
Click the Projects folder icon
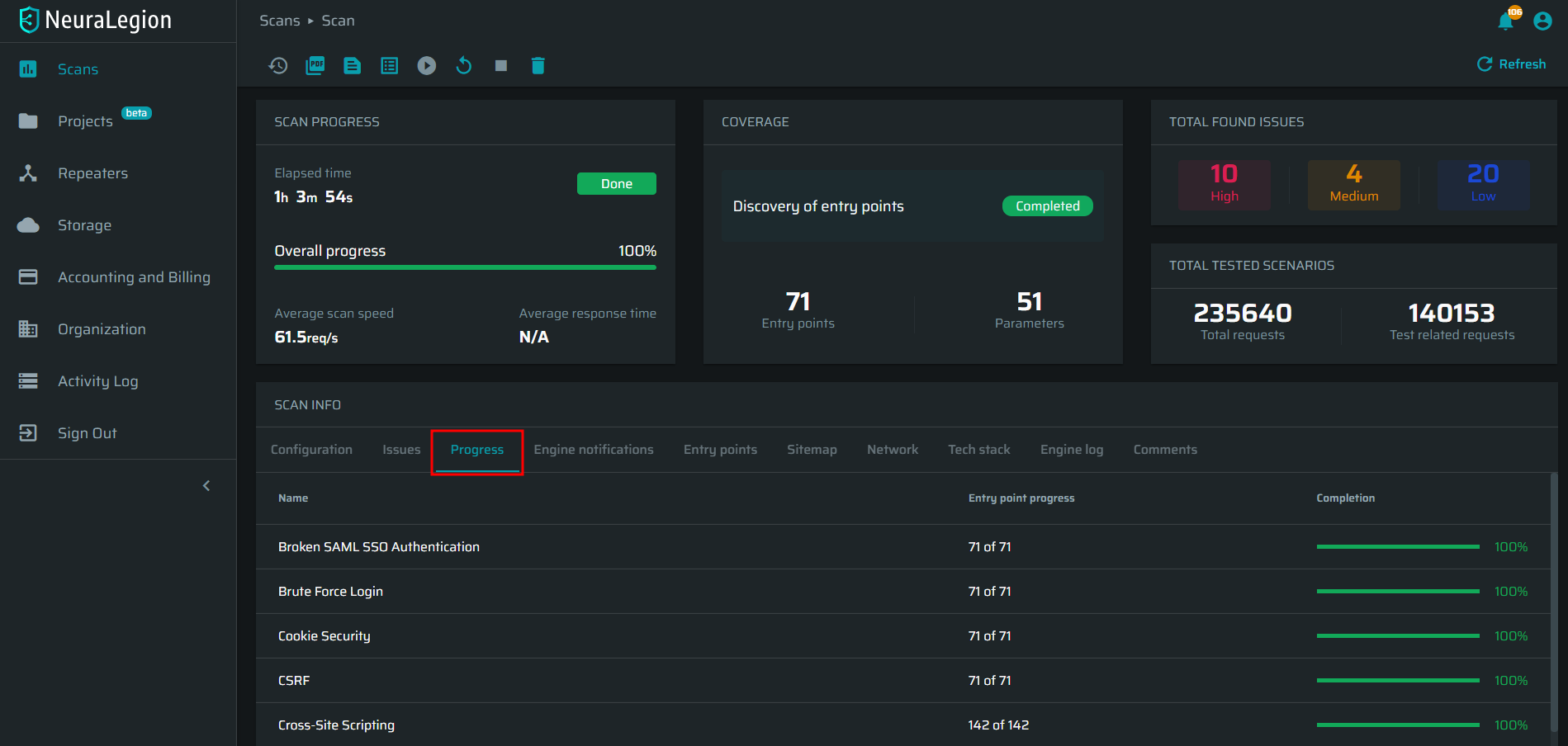tap(28, 121)
